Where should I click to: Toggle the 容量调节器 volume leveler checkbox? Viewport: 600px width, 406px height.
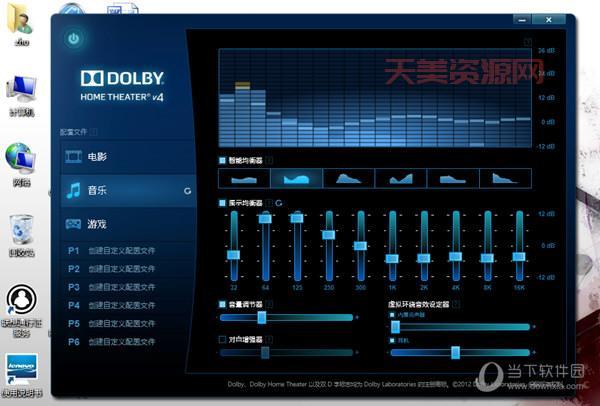pos(222,305)
